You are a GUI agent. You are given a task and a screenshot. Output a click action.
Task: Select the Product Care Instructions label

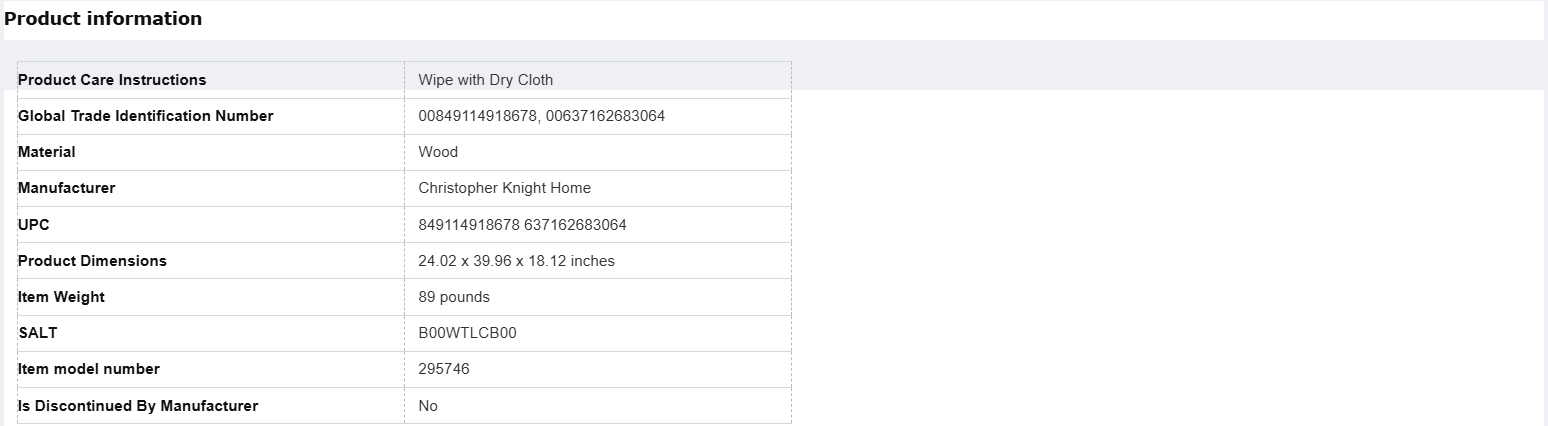(x=112, y=80)
